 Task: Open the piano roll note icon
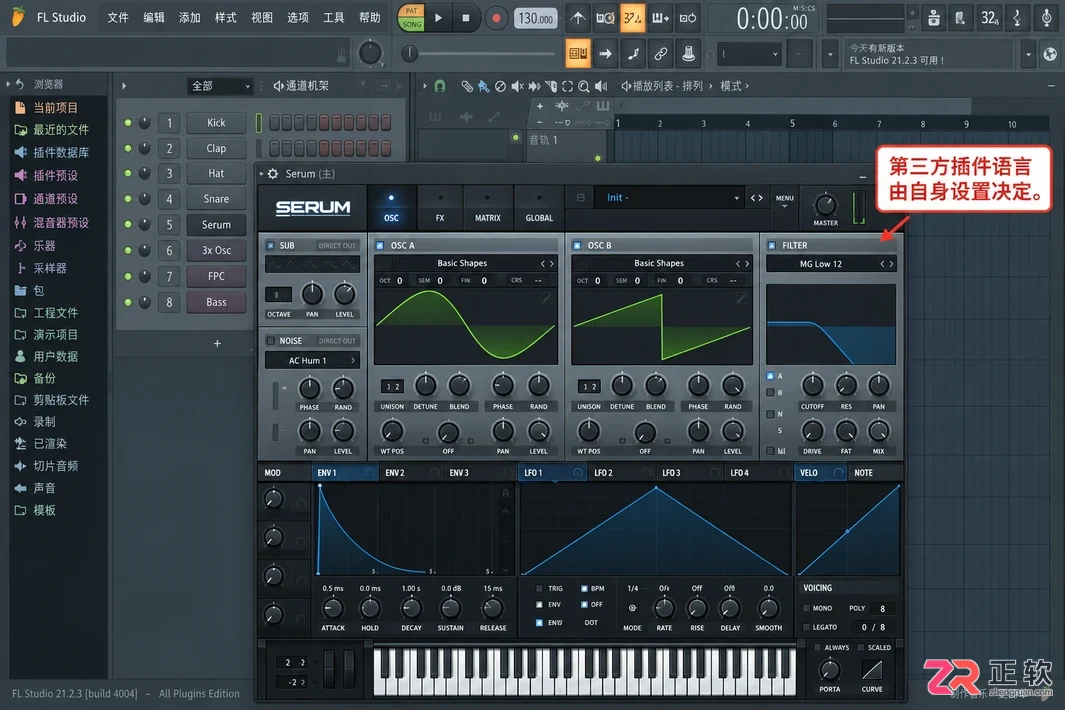point(633,54)
